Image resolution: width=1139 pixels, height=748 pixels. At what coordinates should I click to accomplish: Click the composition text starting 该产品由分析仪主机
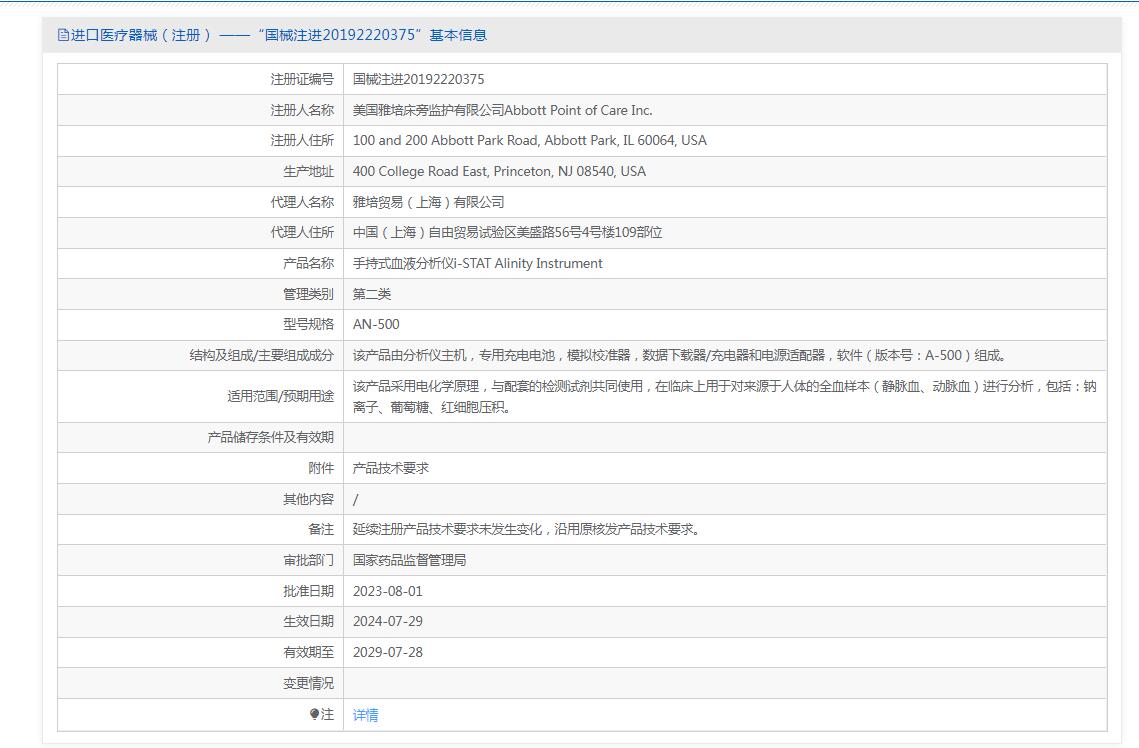point(679,355)
